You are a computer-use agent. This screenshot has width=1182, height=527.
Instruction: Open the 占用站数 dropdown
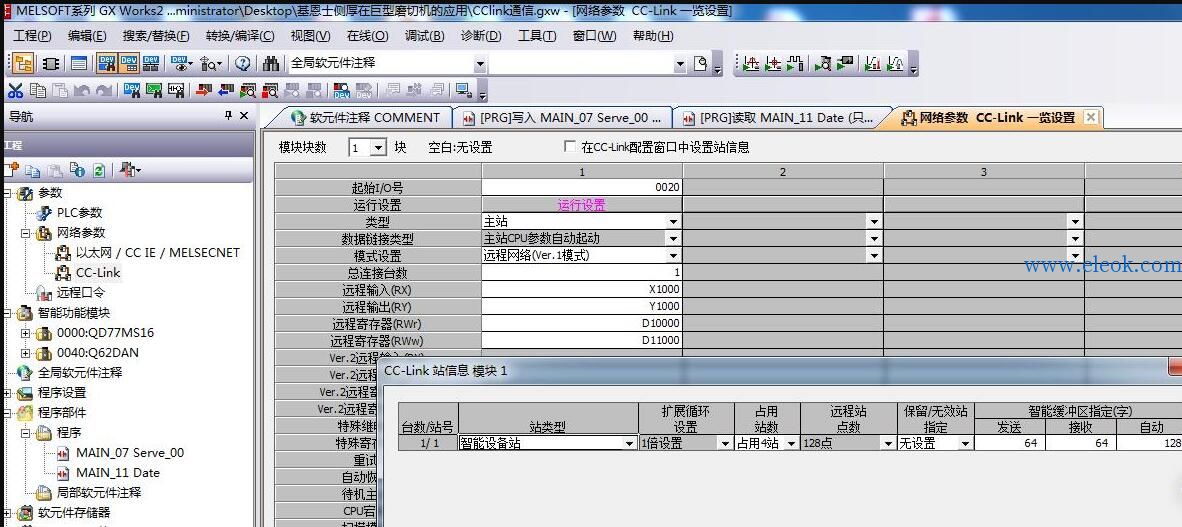792,444
